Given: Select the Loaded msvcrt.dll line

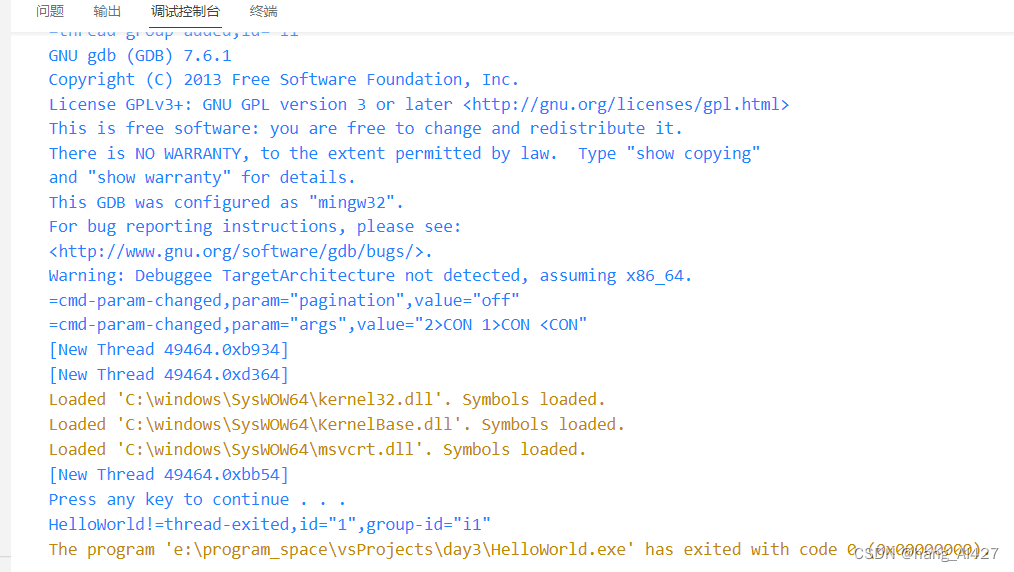Looking at the screenshot, I should click(317, 449).
